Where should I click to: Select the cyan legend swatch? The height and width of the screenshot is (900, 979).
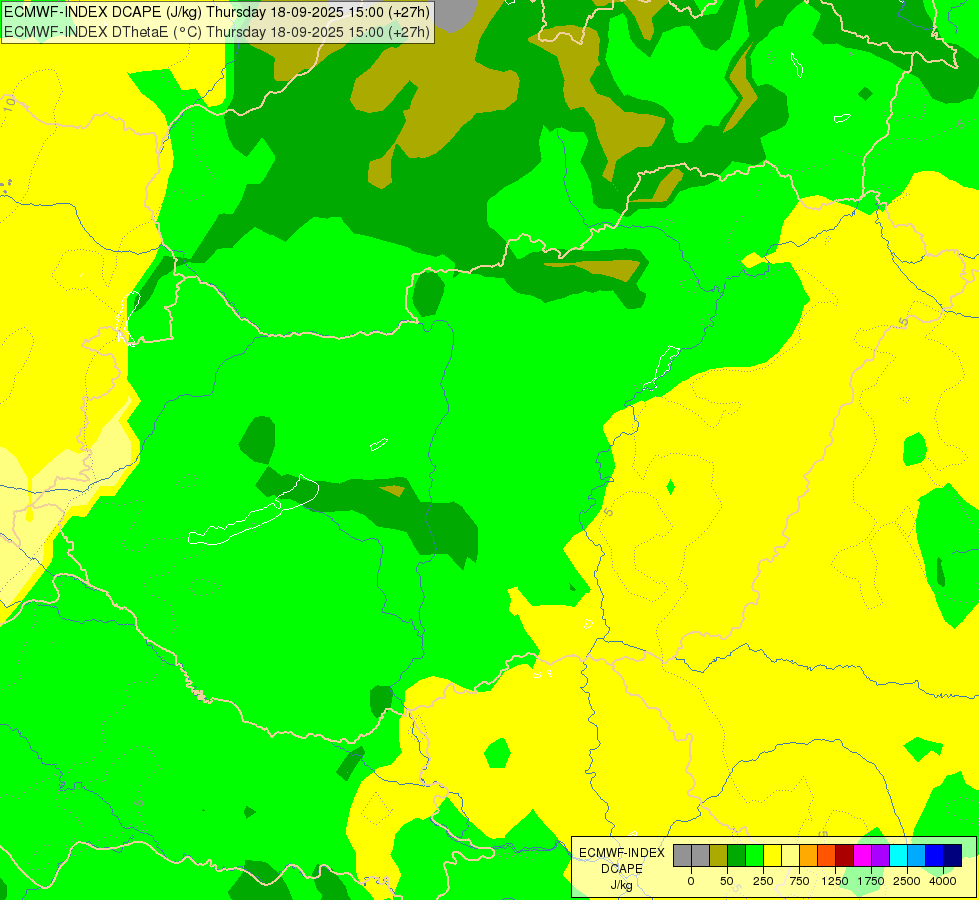pos(898,855)
